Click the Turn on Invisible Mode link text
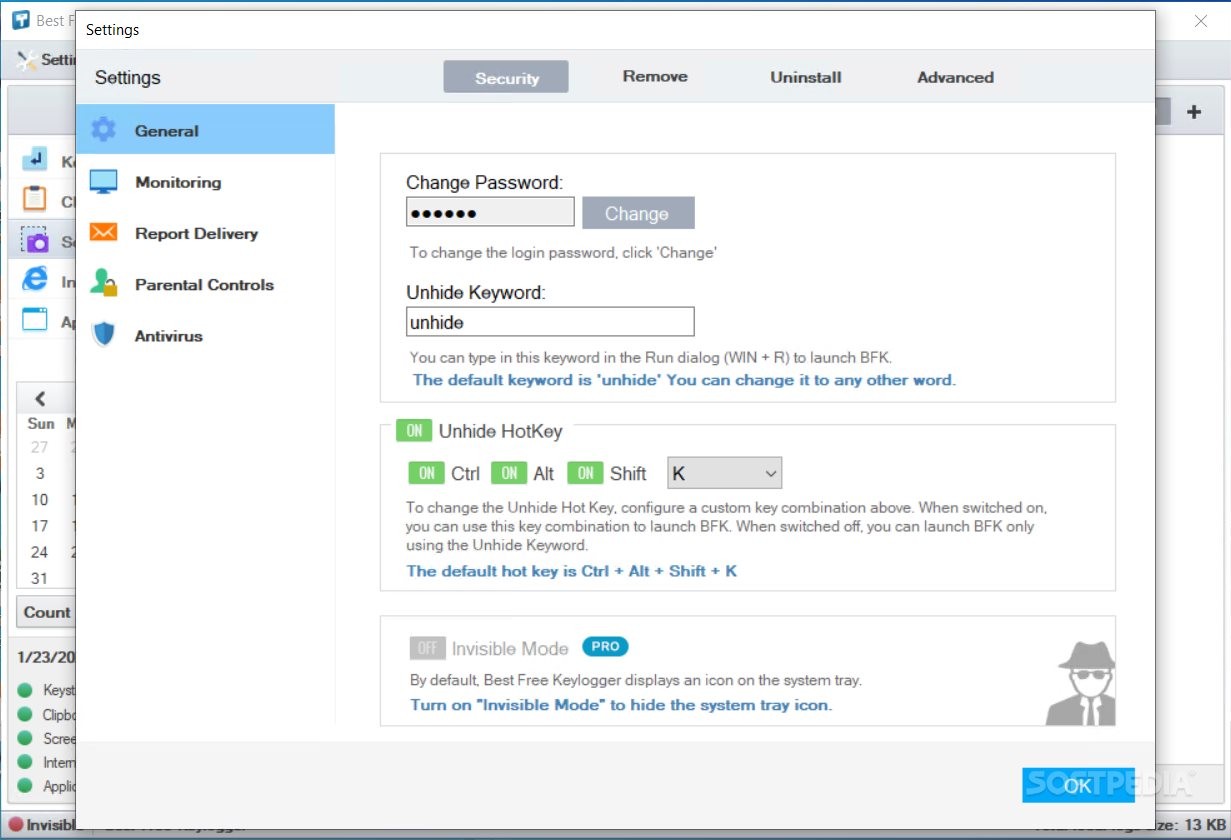Image resolution: width=1231 pixels, height=840 pixels. (620, 705)
